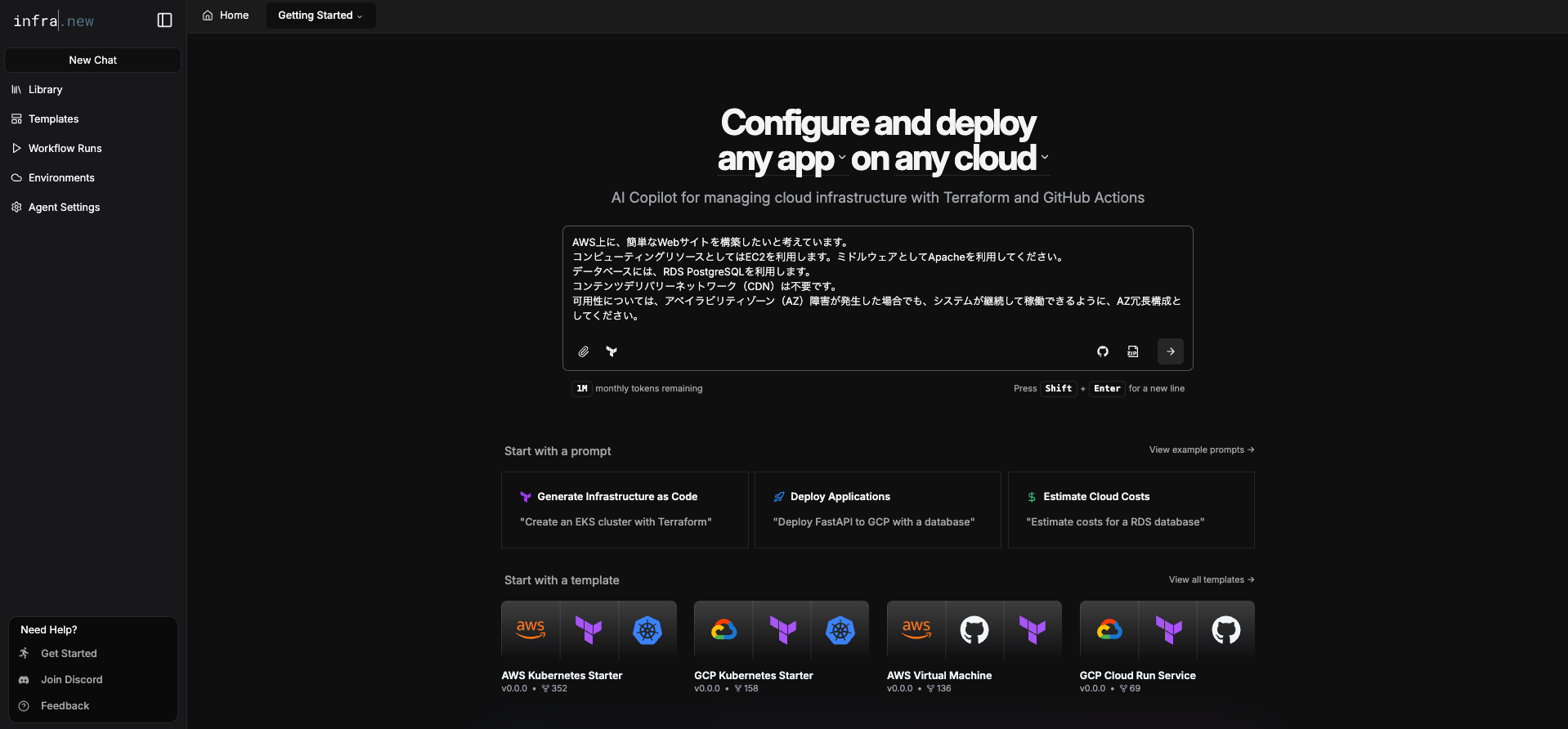
Task: Click Terraform icon on GCP Cloud Run Service
Action: coord(1169,630)
